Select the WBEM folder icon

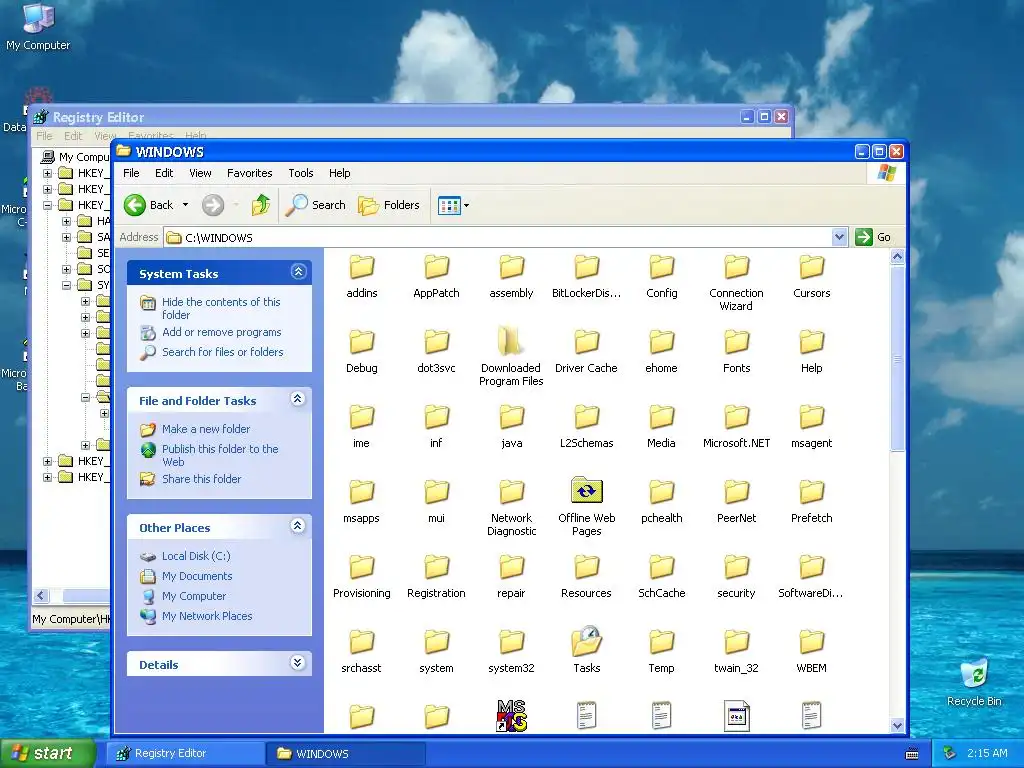pos(812,642)
